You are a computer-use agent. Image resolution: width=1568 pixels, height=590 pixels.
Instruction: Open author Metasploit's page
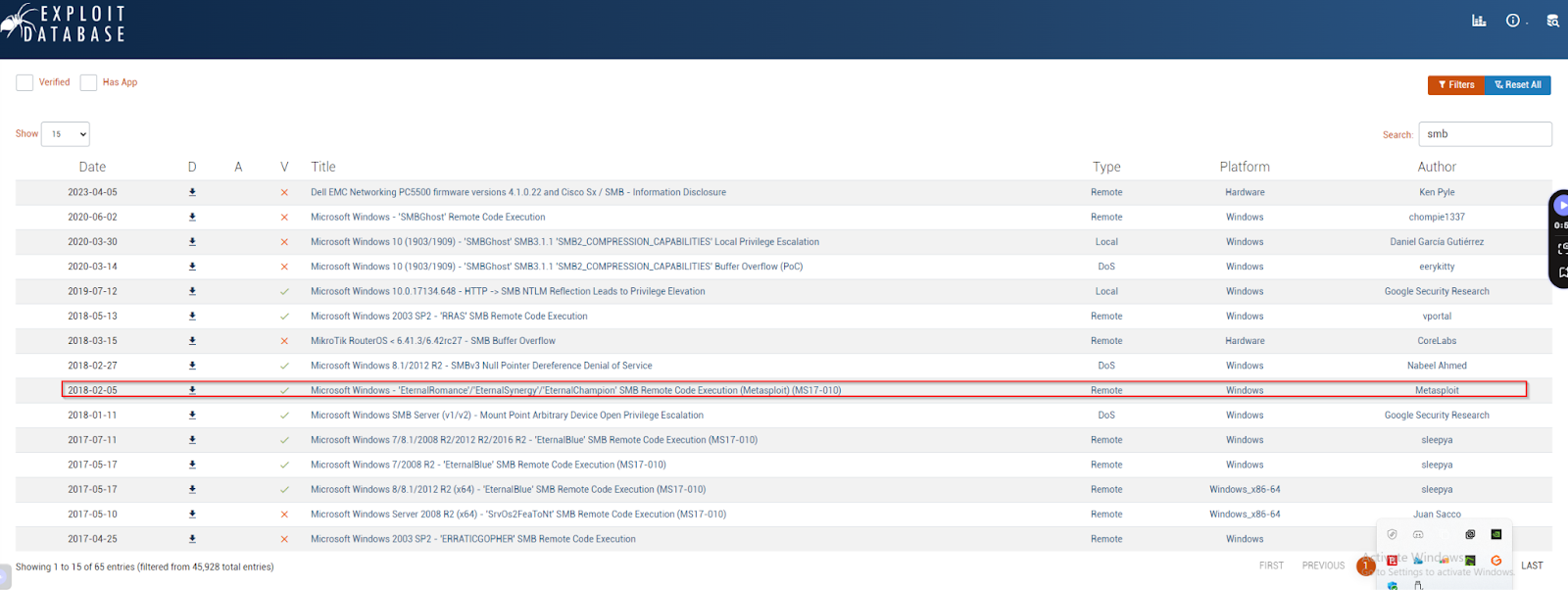click(1437, 390)
